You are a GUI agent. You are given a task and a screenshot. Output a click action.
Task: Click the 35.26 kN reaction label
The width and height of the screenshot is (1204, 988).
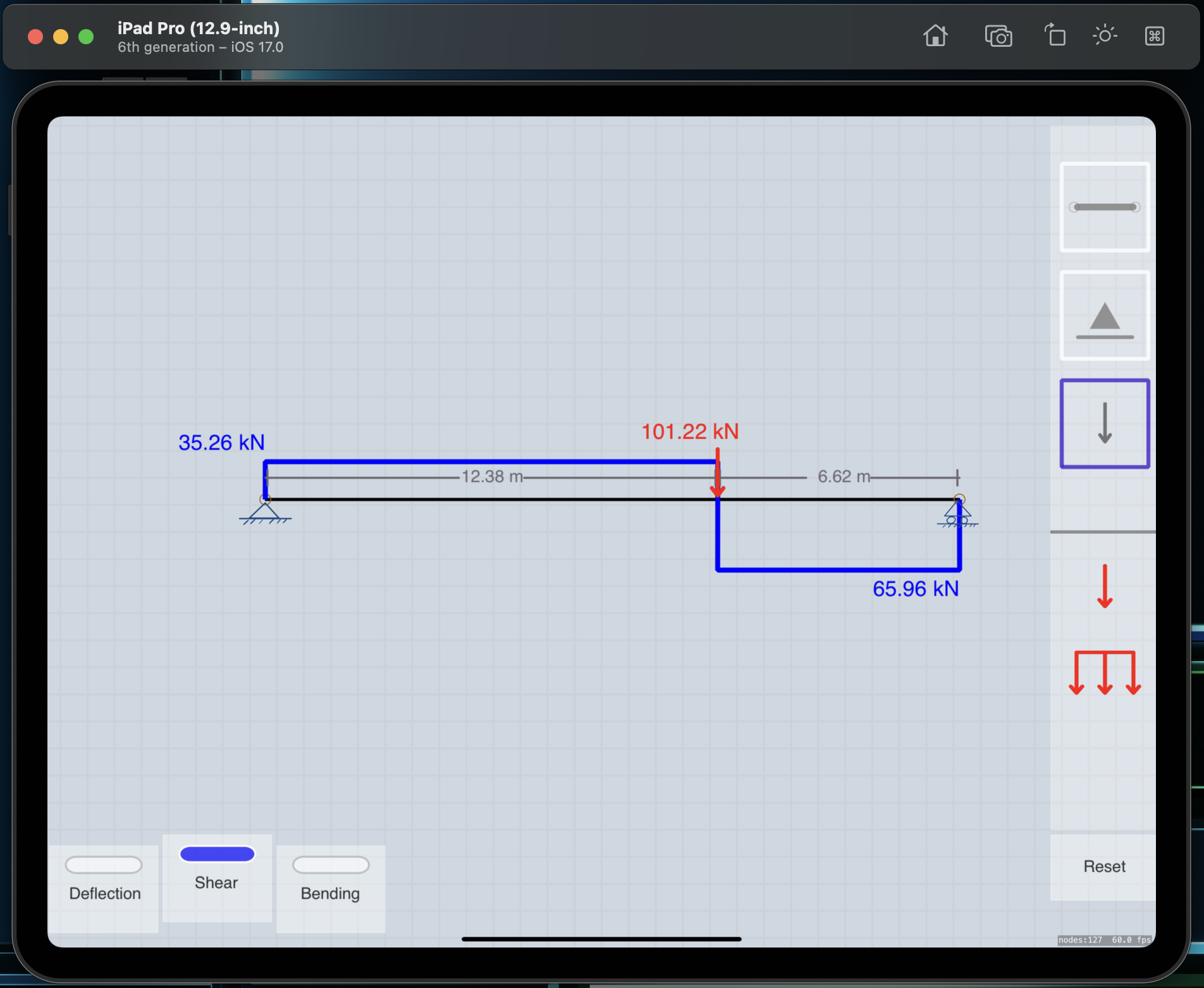[x=221, y=442]
